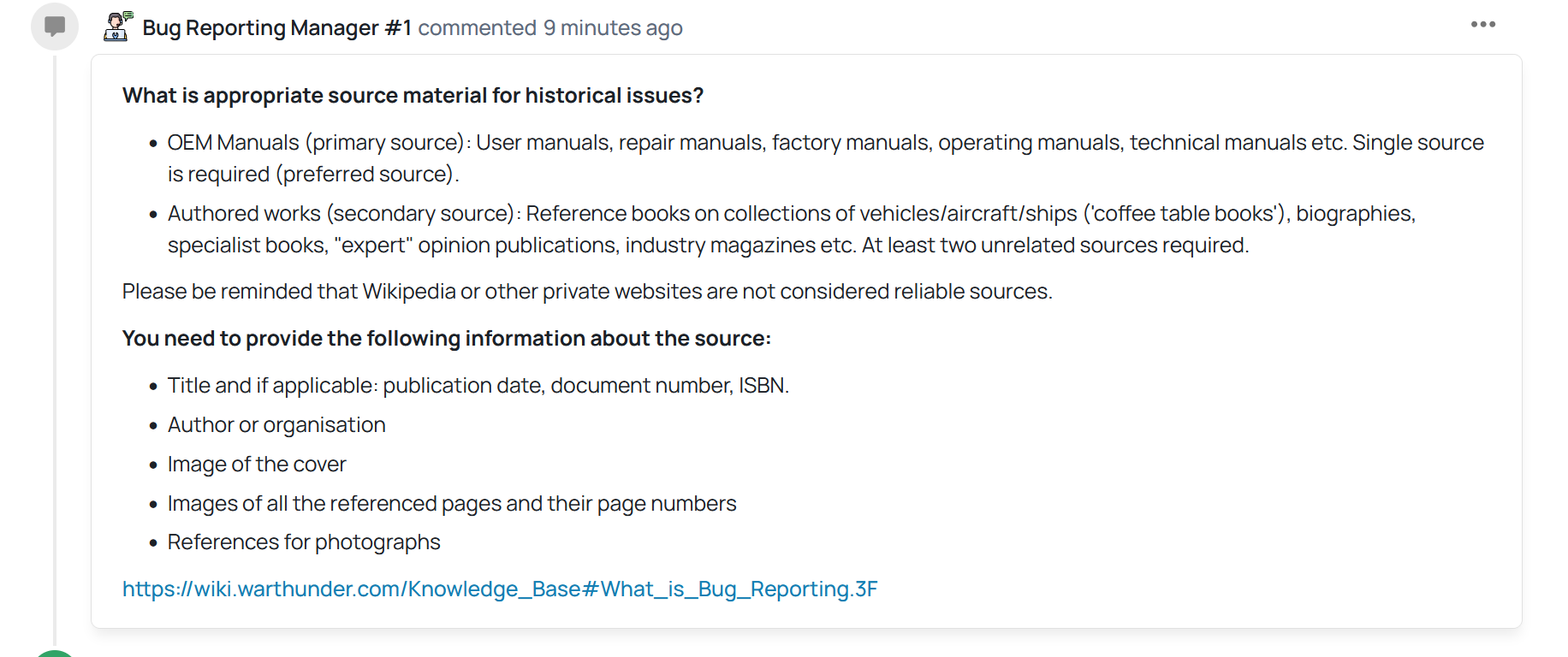Open Bug Reporting Manager #1 profile name

276,28
